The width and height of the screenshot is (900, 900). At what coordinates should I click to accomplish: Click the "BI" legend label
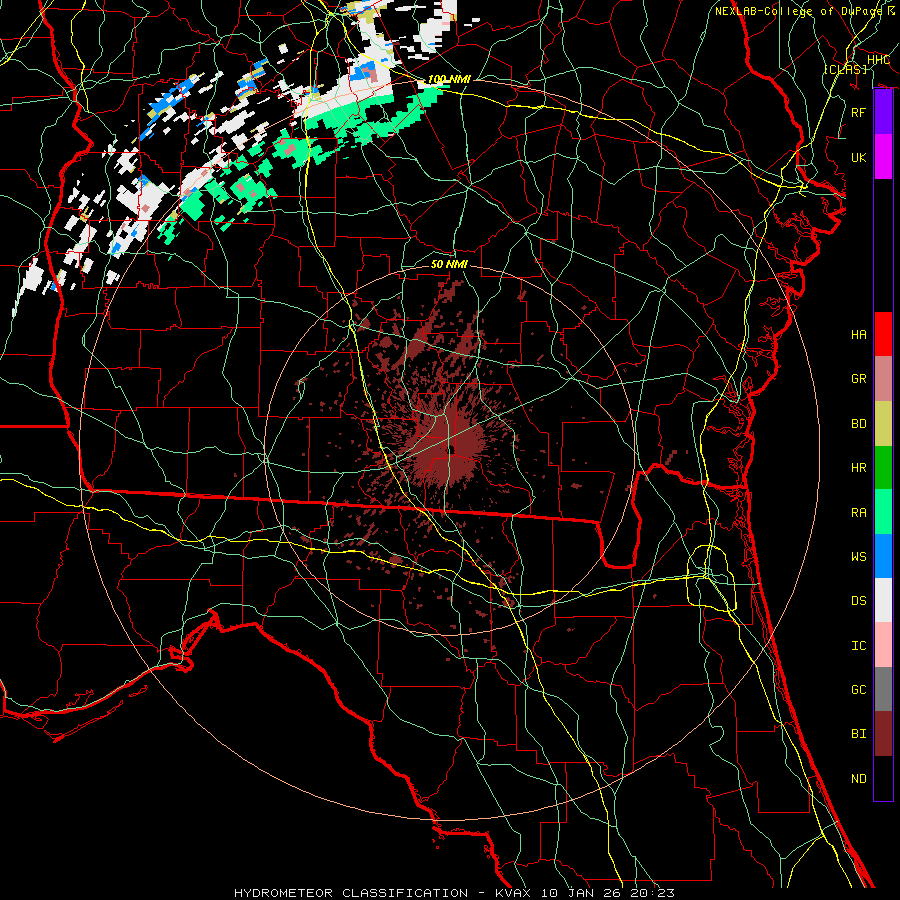(x=859, y=734)
